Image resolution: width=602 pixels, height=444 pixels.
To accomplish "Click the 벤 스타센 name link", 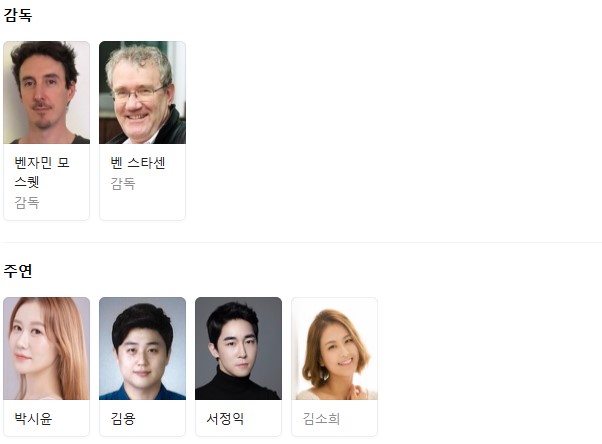I will pyautogui.click(x=138, y=163).
